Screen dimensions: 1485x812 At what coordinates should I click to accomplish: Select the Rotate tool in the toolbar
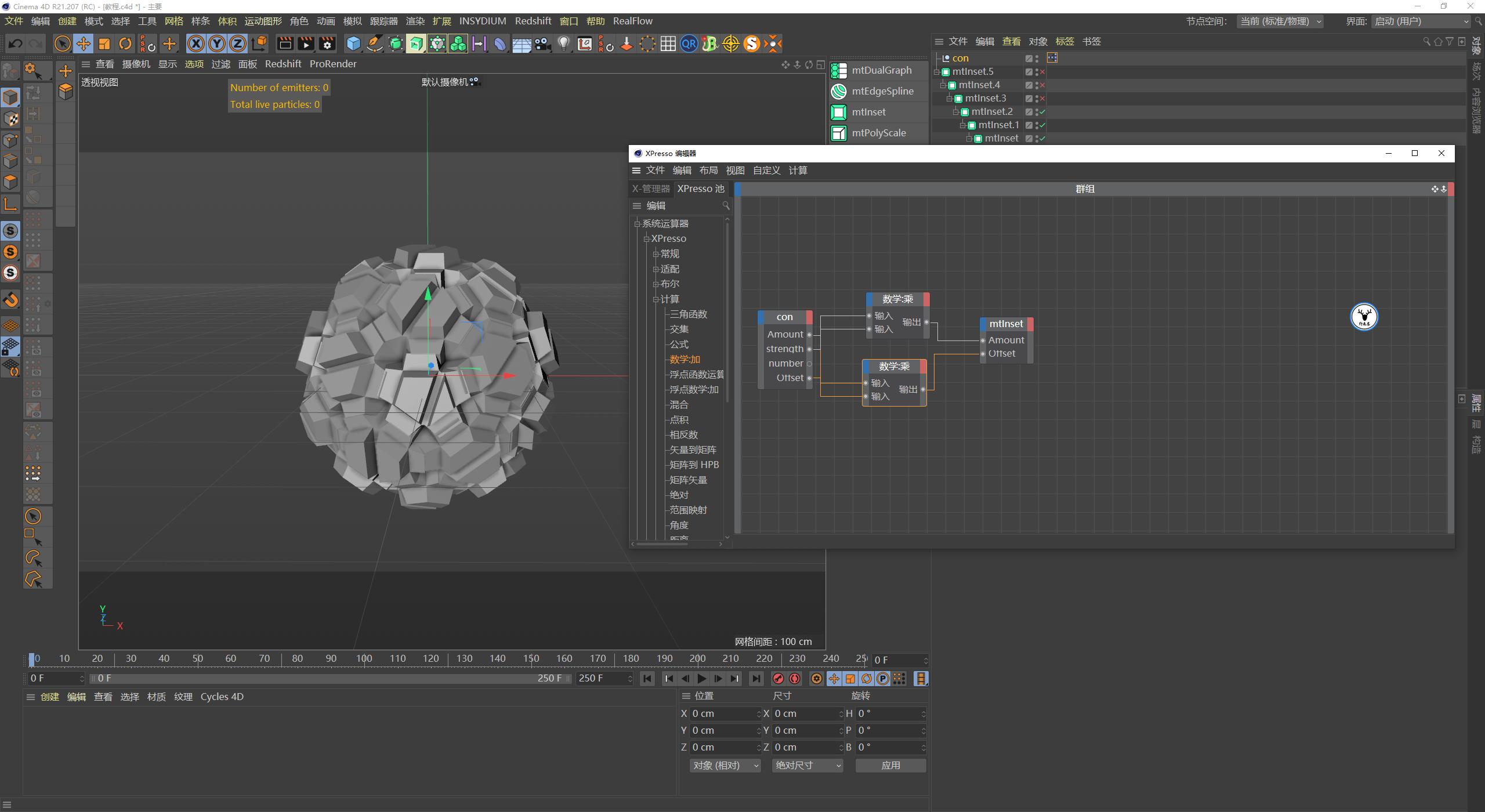pyautogui.click(x=125, y=43)
